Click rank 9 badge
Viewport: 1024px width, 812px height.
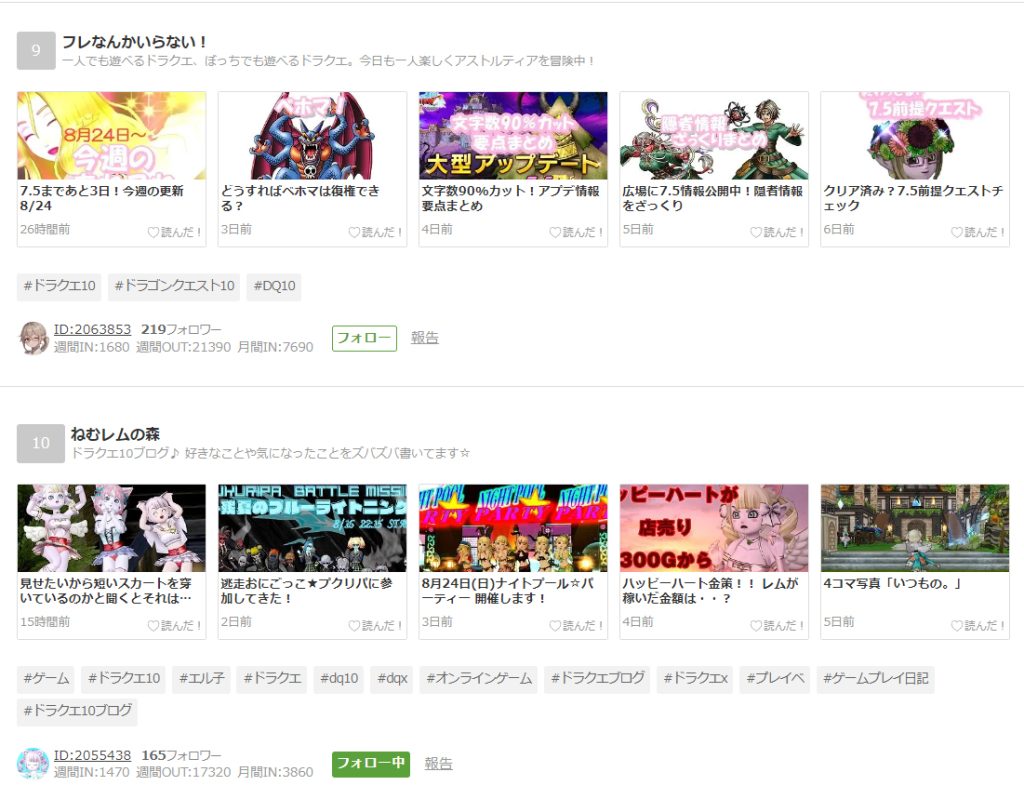[36, 50]
